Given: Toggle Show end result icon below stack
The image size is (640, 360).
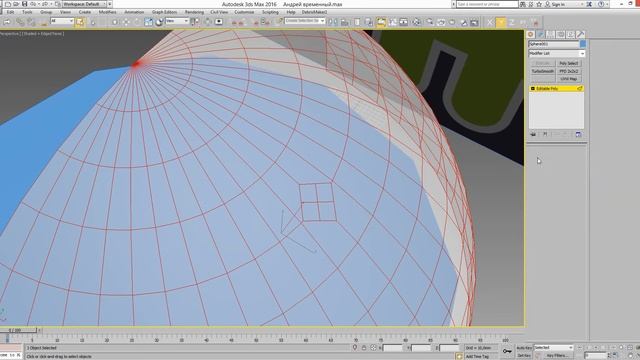Looking at the screenshot, I should (545, 134).
